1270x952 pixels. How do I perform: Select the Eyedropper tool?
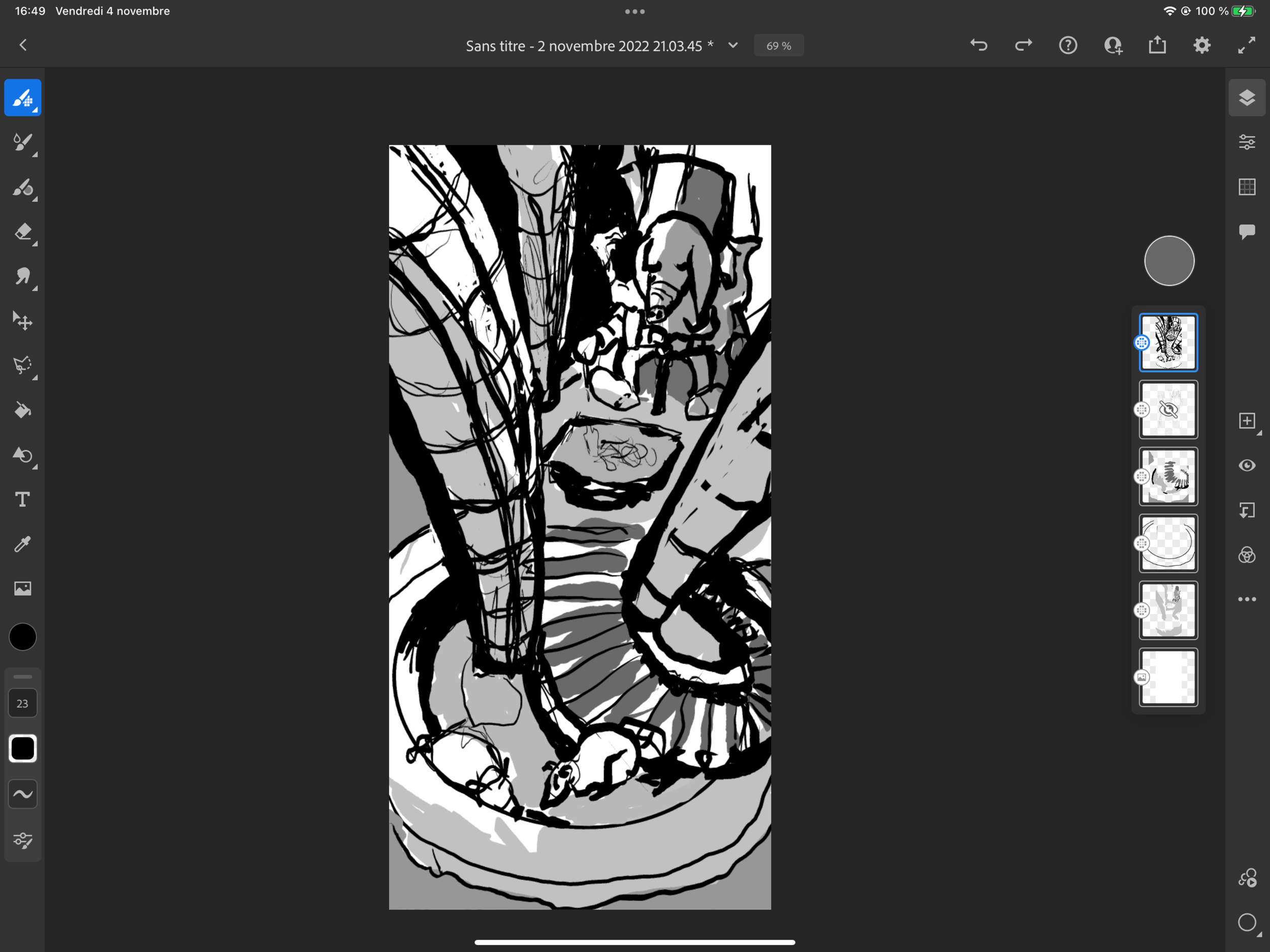point(22,544)
